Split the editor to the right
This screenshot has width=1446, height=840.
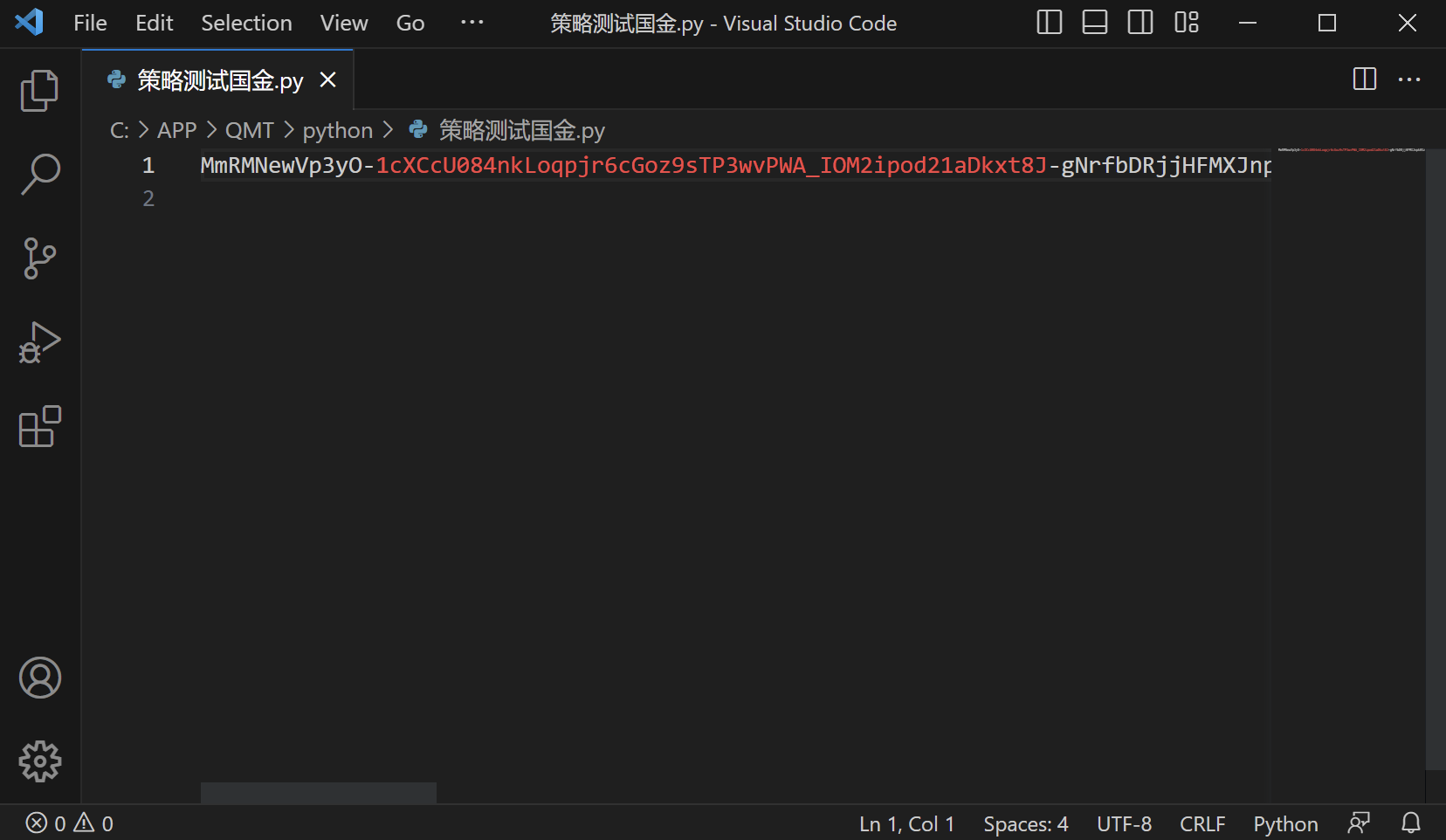1364,79
